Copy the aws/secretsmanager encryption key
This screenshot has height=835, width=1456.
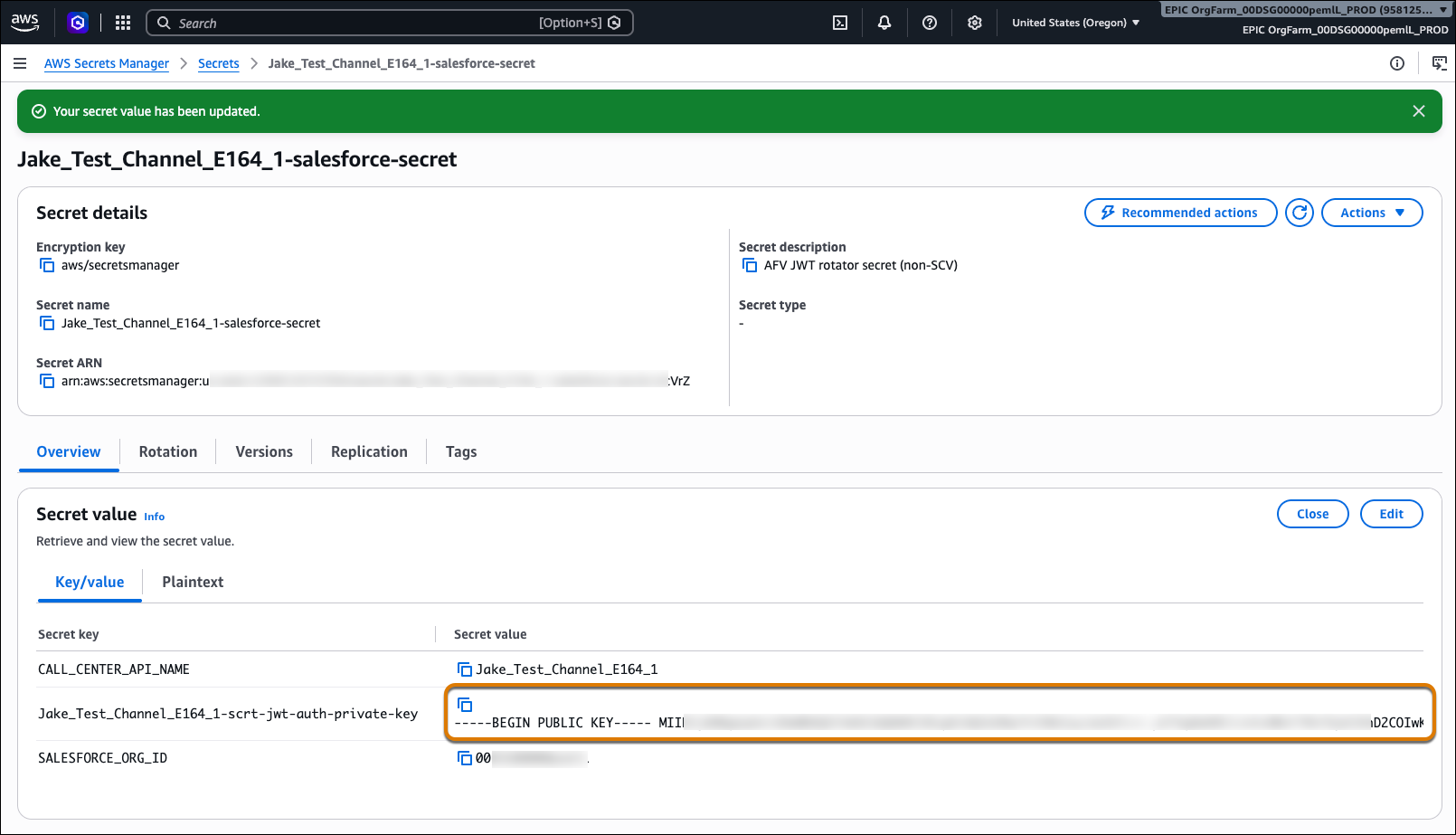[x=47, y=265]
